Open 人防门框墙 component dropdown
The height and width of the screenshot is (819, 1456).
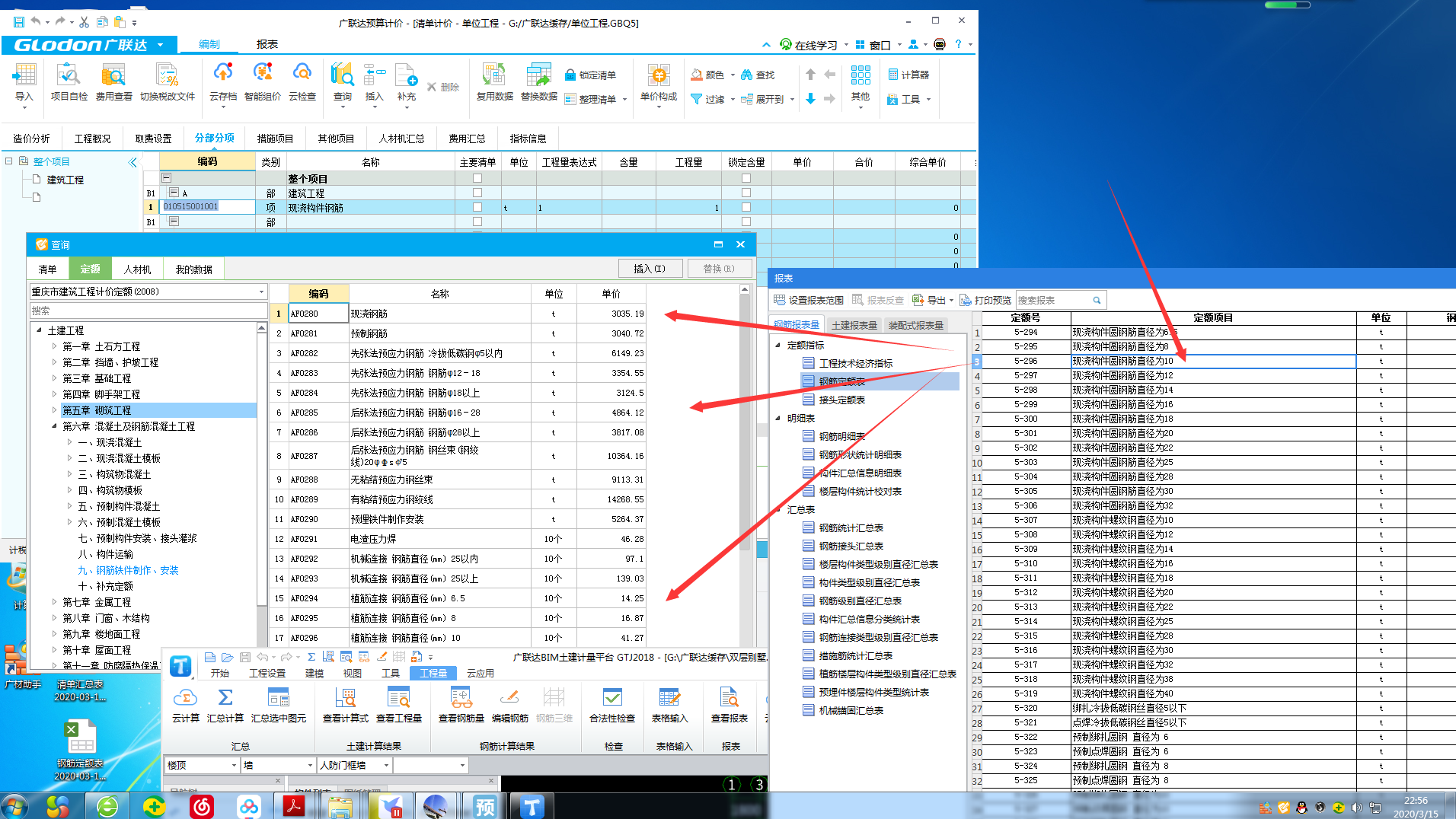[x=386, y=765]
